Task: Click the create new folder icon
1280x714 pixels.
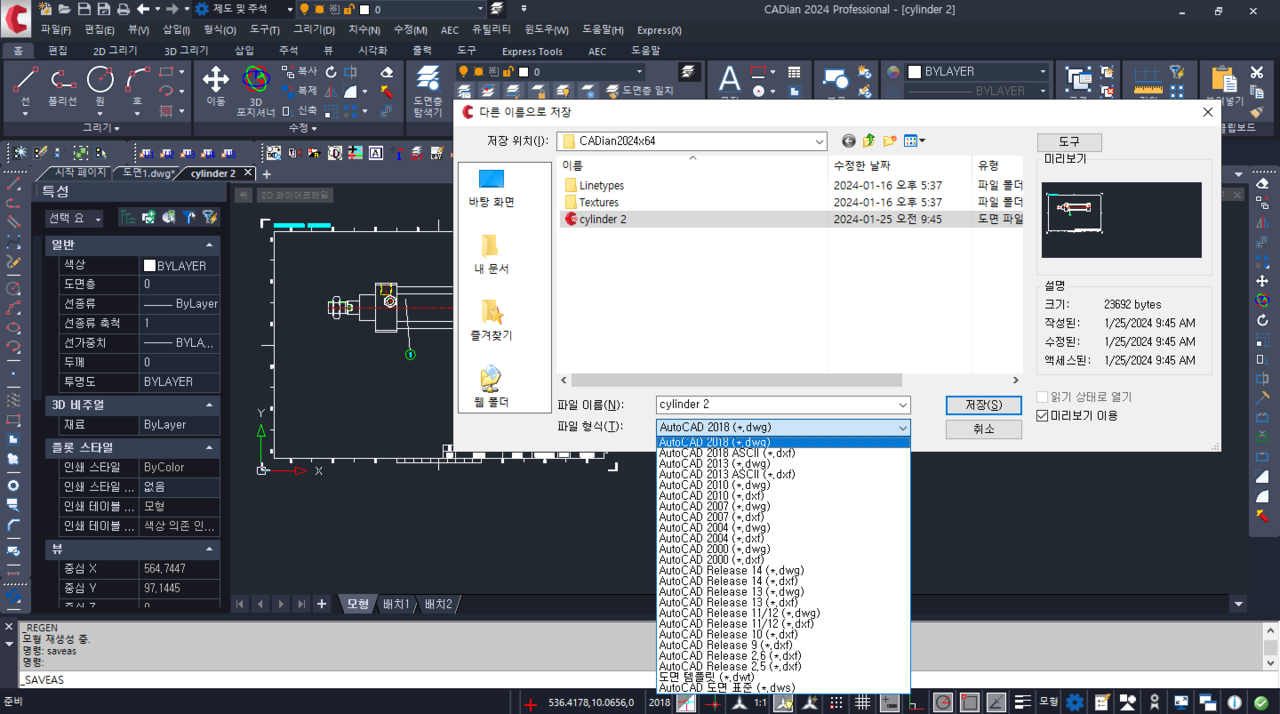Action: click(x=890, y=141)
